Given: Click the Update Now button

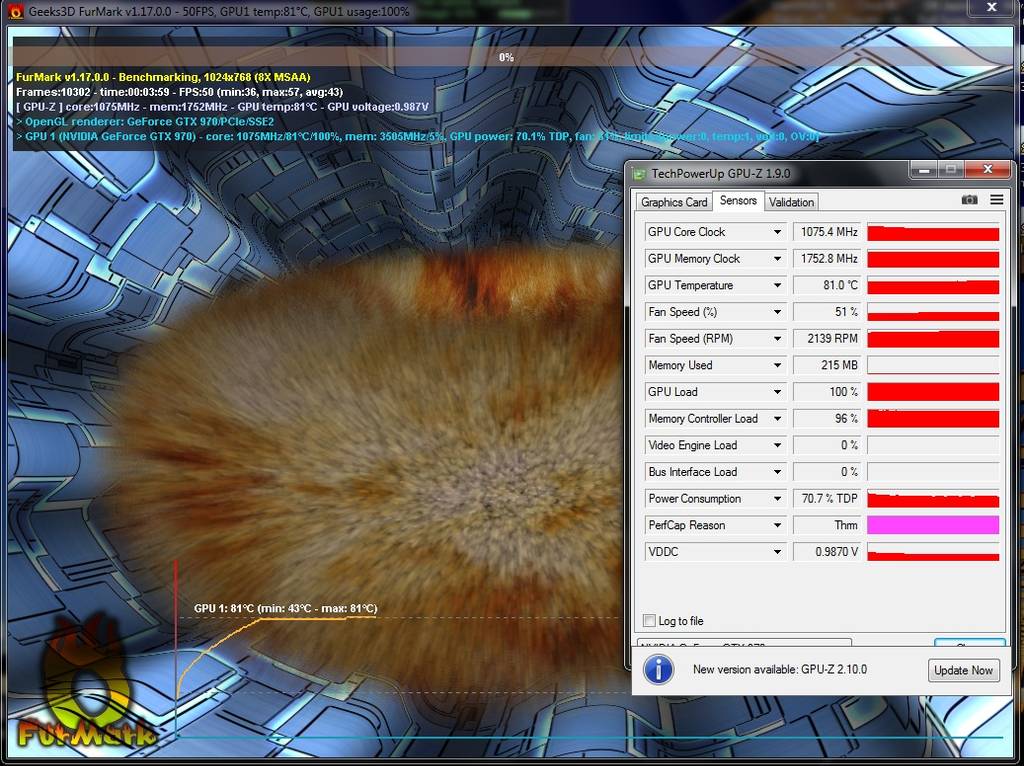Looking at the screenshot, I should (963, 670).
